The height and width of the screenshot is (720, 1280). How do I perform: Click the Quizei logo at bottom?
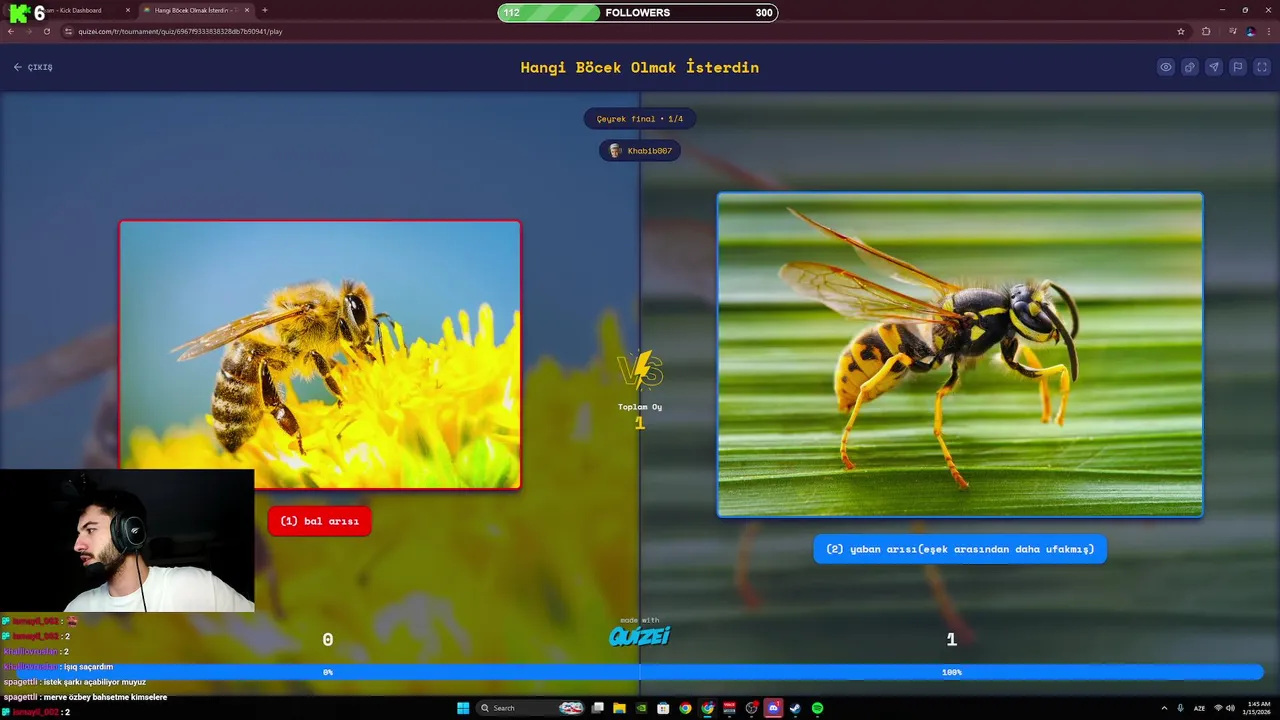[x=640, y=634]
